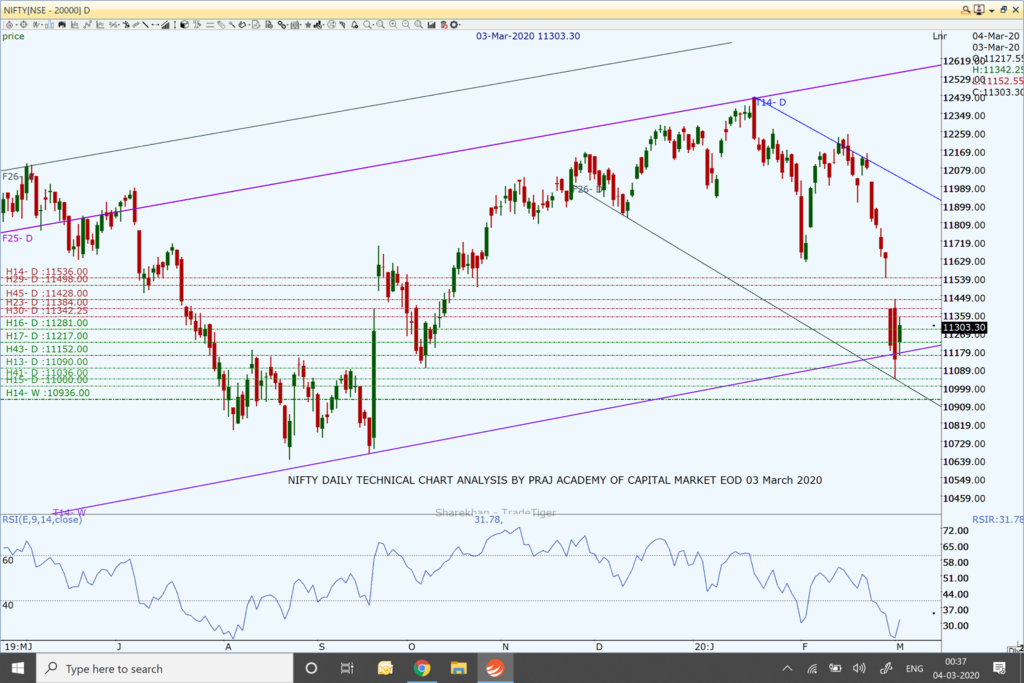This screenshot has height=683, width=1024.
Task: Click the search scrip icon in title bar
Action: click(x=965, y=10)
